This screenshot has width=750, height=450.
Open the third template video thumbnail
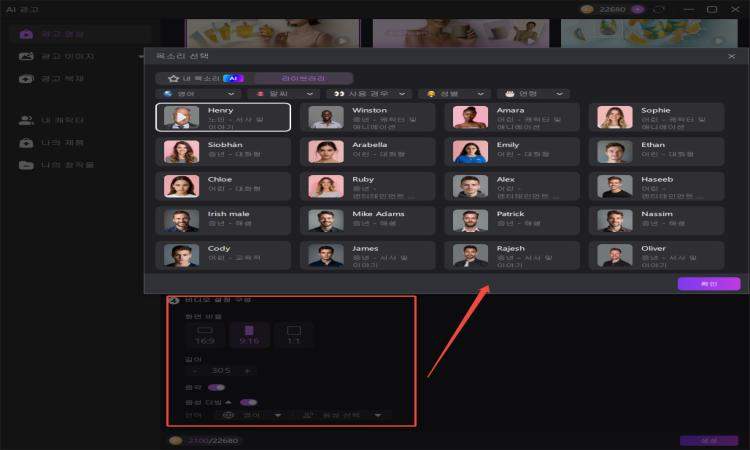point(649,33)
